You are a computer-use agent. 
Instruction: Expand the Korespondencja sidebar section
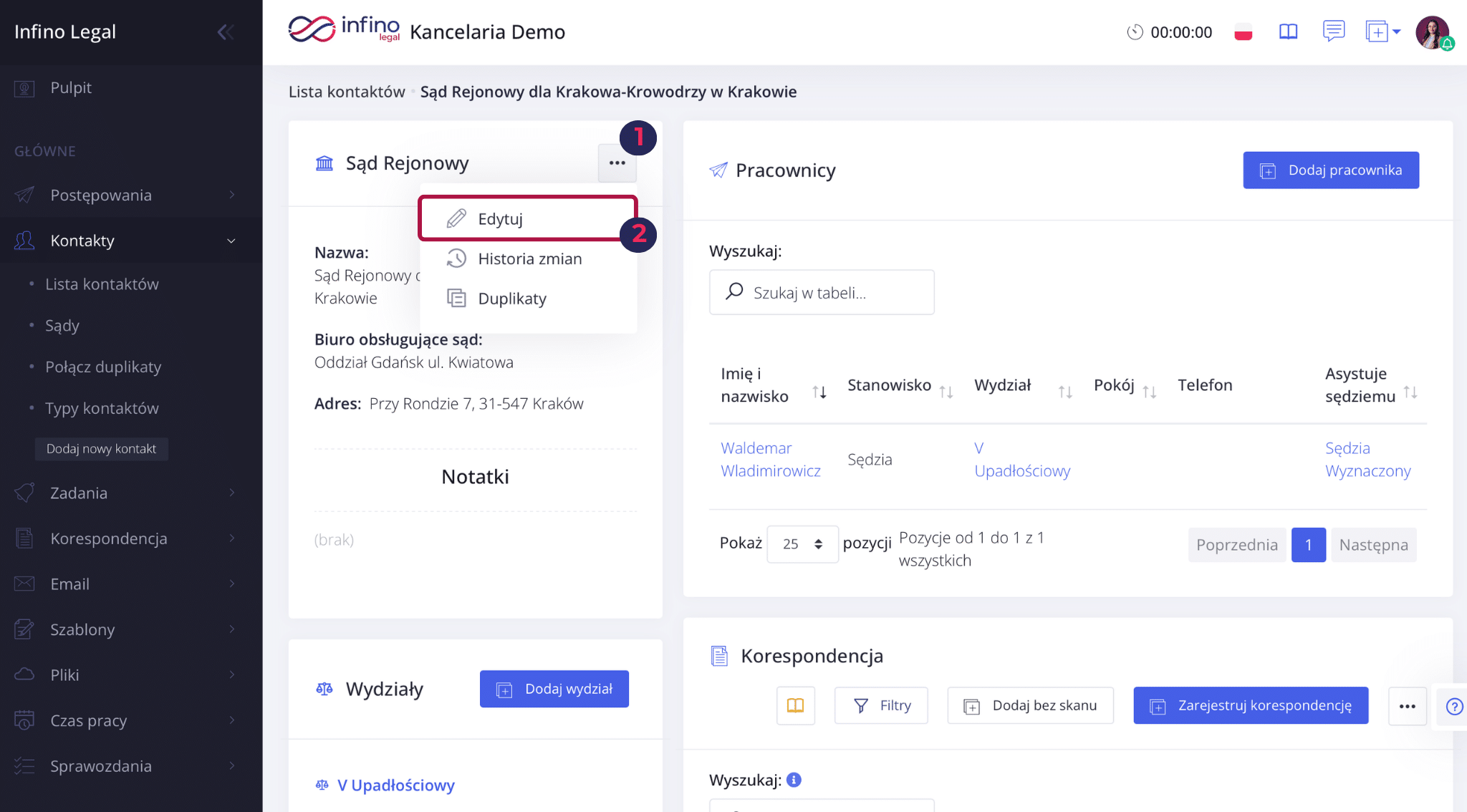[x=131, y=538]
